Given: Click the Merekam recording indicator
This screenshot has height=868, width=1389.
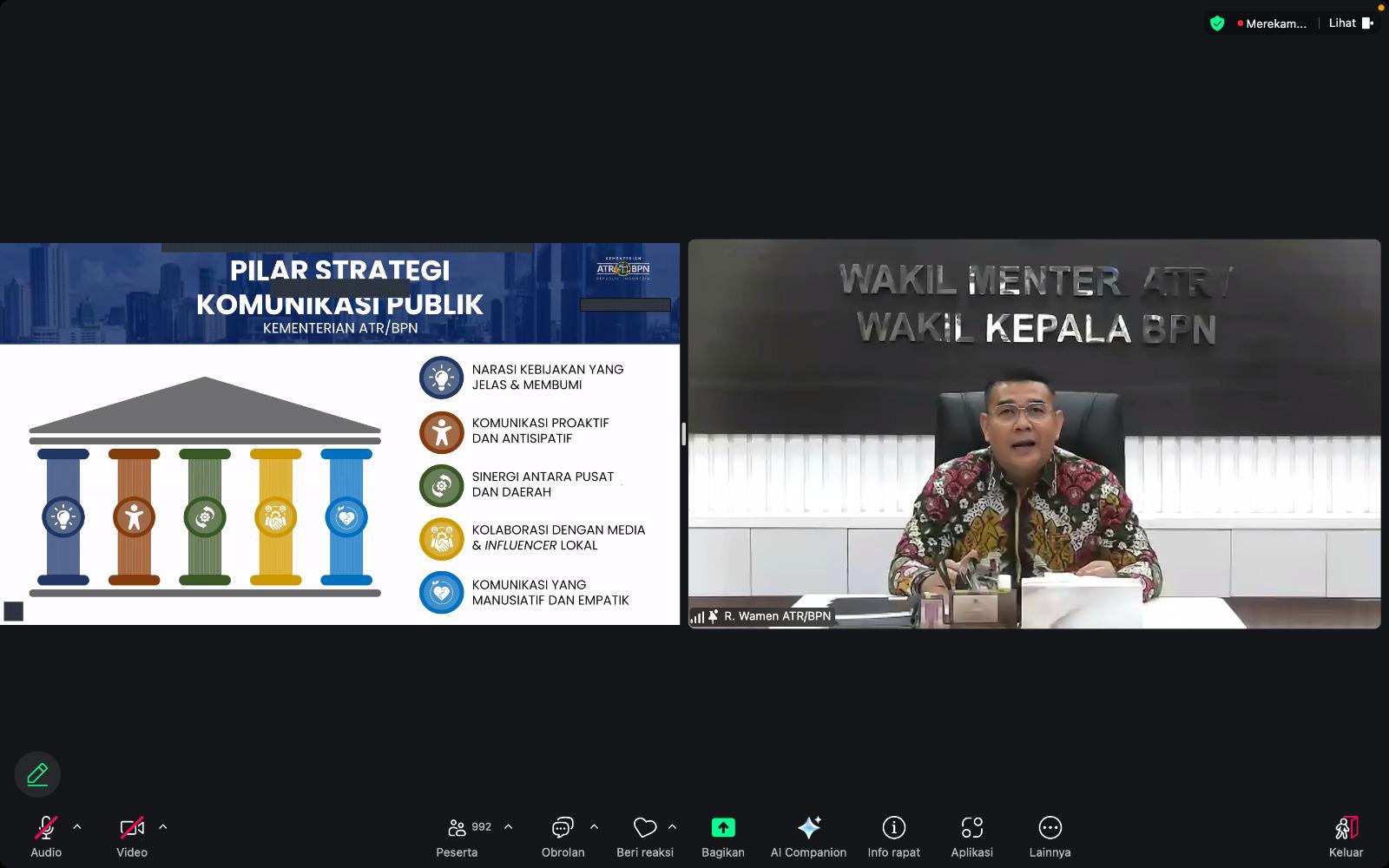Looking at the screenshot, I should 1272,23.
